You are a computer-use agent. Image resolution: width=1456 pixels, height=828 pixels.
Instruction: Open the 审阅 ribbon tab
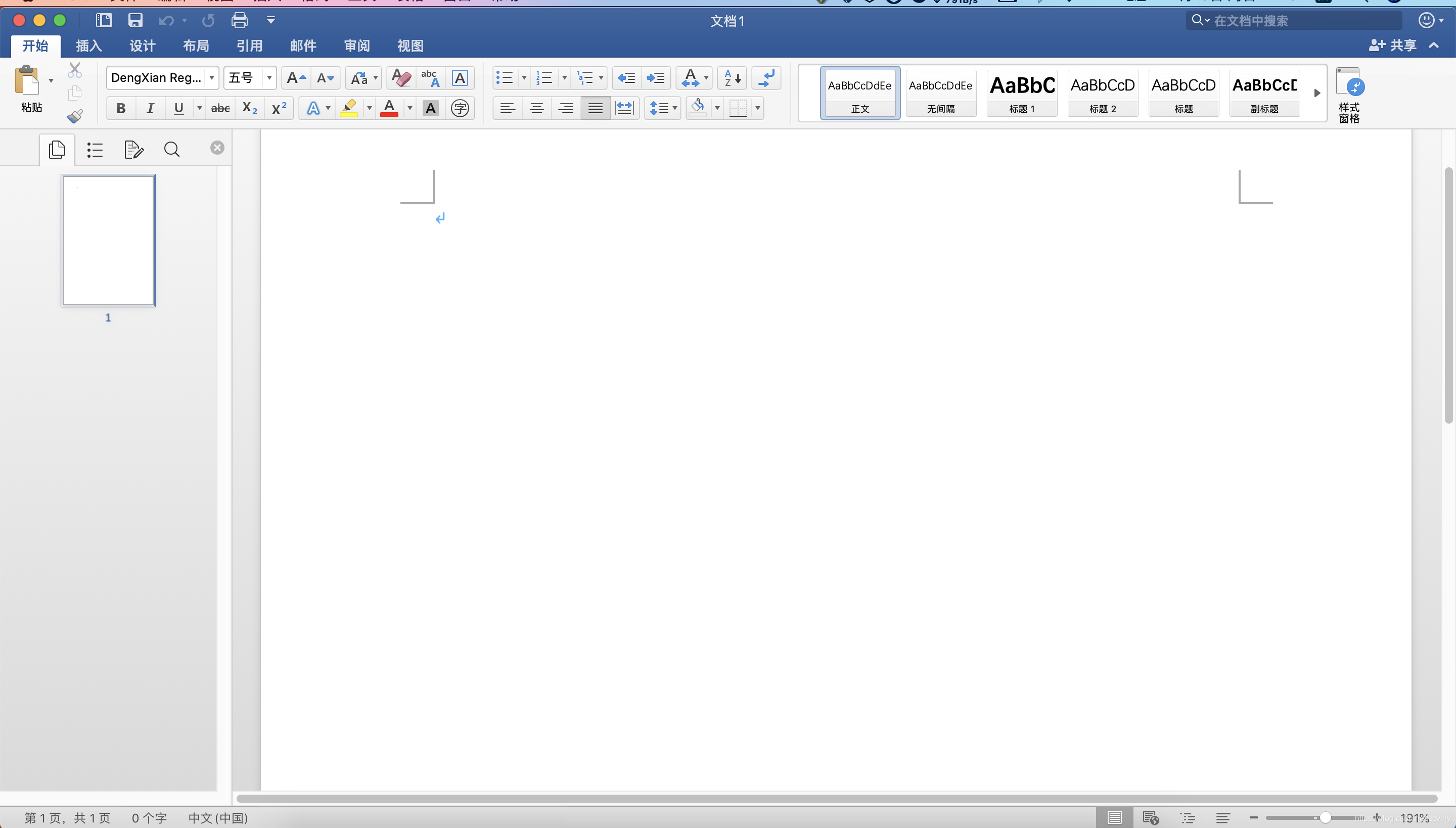point(356,45)
